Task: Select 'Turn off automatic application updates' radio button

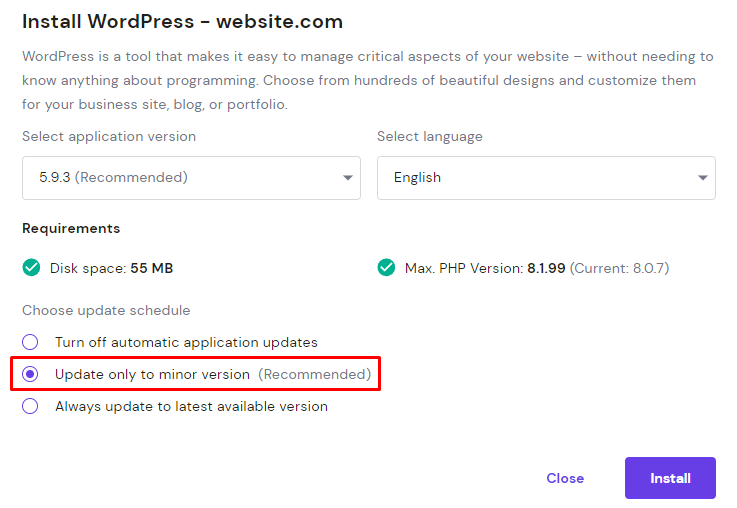Action: pos(31,342)
